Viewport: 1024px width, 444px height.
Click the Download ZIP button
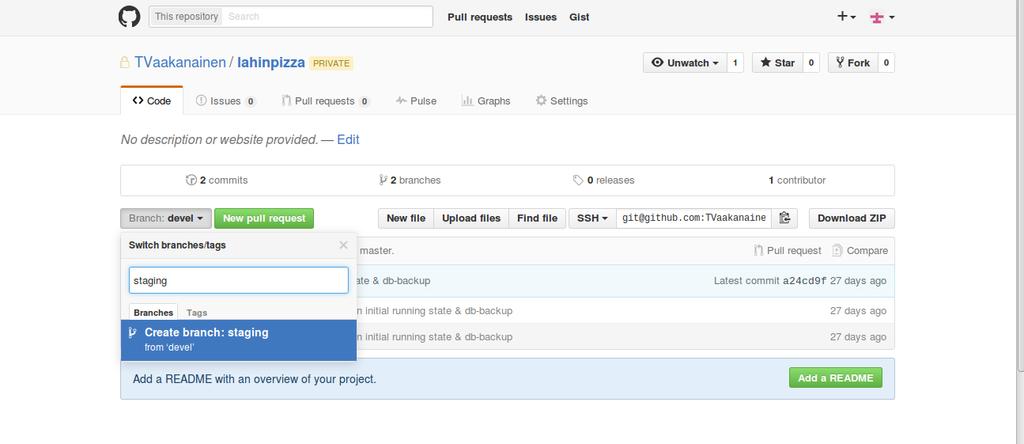coord(852,218)
